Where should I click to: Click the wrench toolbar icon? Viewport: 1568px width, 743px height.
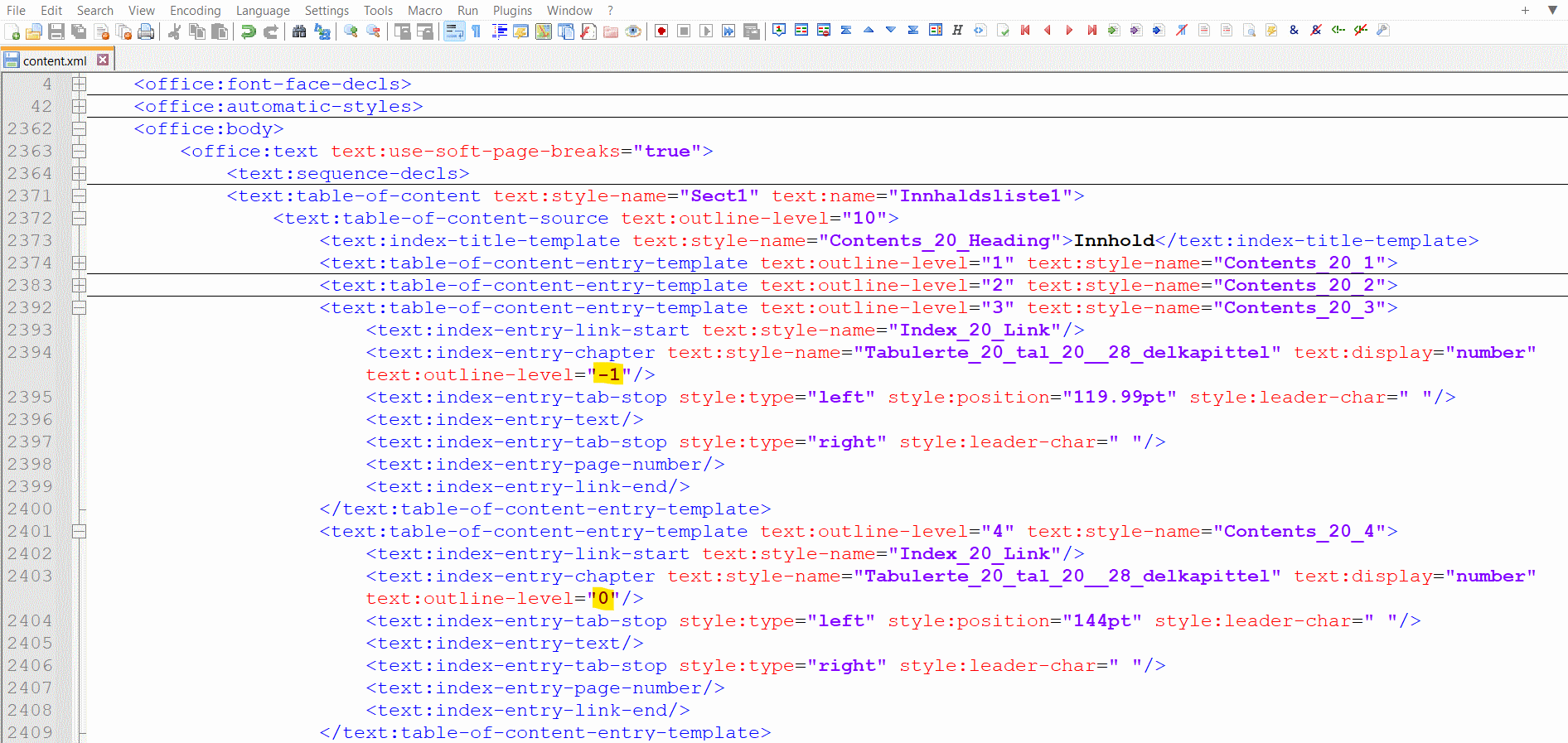pyautogui.click(x=1383, y=30)
